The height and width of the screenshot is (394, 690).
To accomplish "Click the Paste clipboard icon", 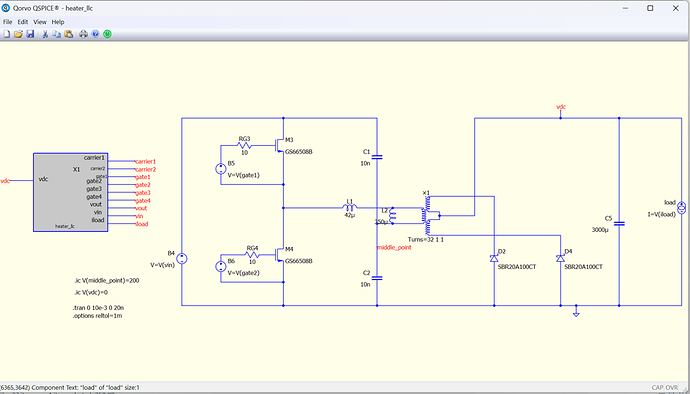I will click(x=69, y=34).
